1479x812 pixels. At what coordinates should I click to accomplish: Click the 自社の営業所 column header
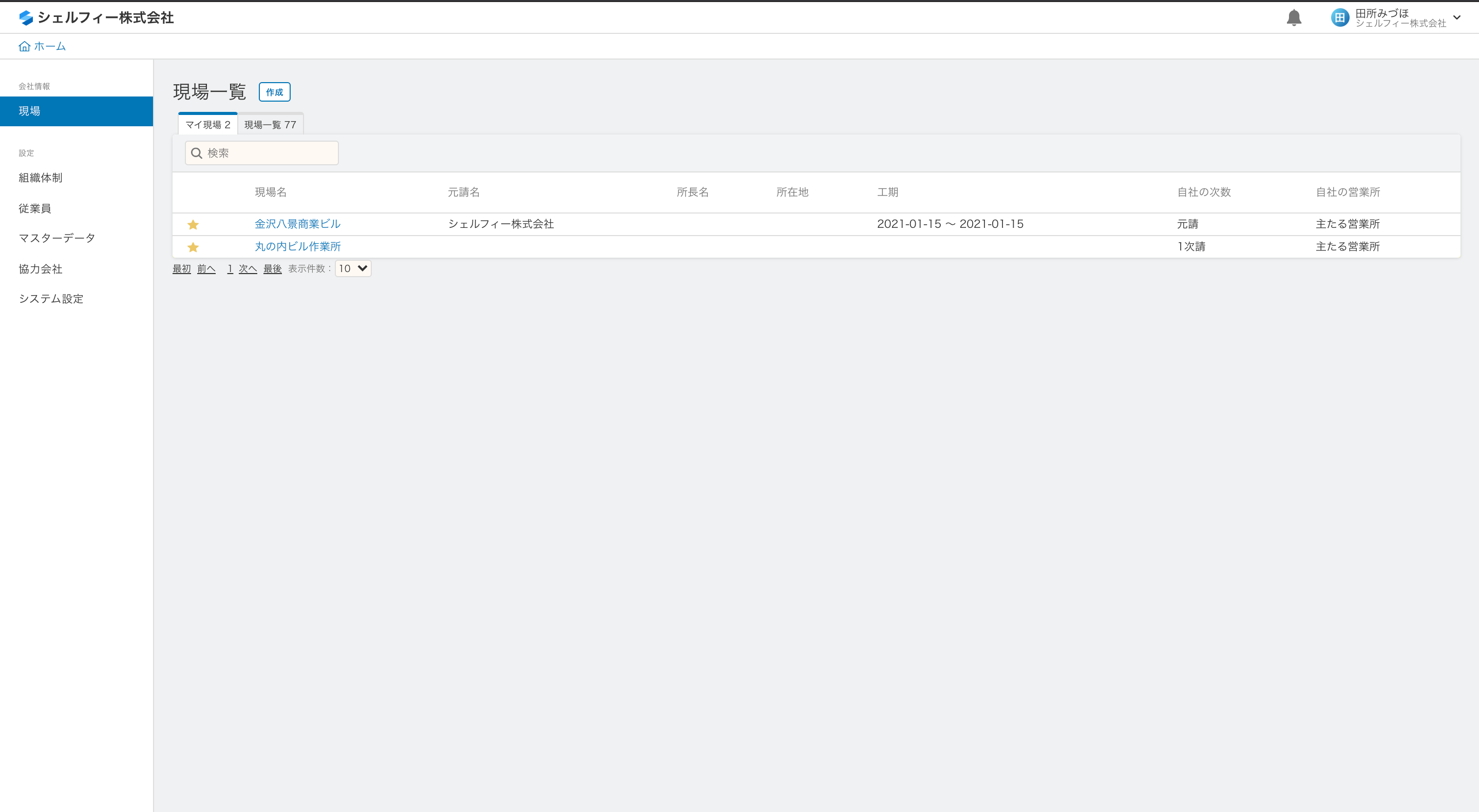point(1348,192)
